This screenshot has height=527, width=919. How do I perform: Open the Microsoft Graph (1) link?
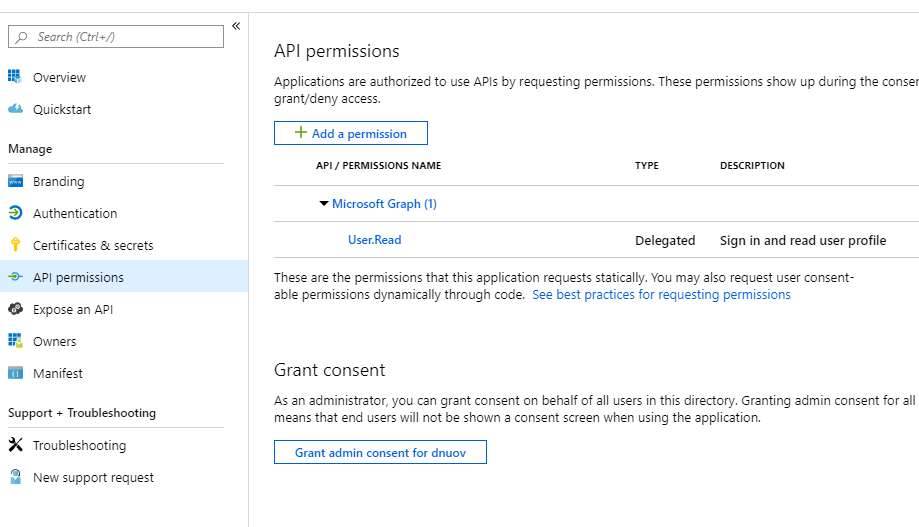(384, 203)
